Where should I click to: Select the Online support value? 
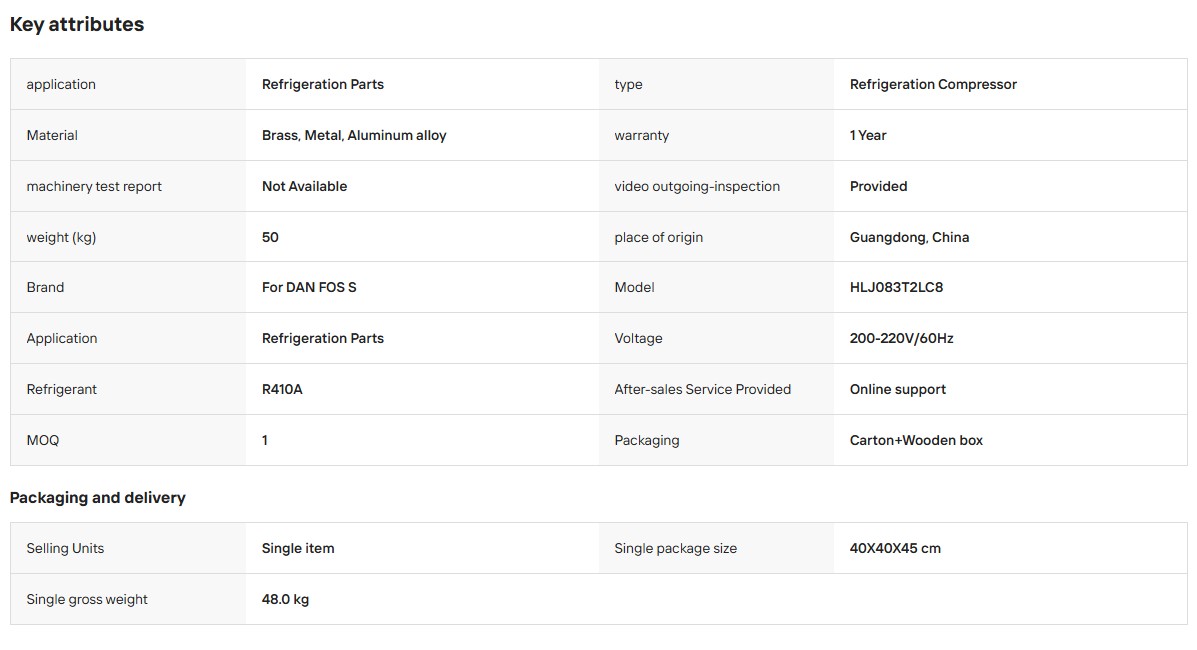898,390
